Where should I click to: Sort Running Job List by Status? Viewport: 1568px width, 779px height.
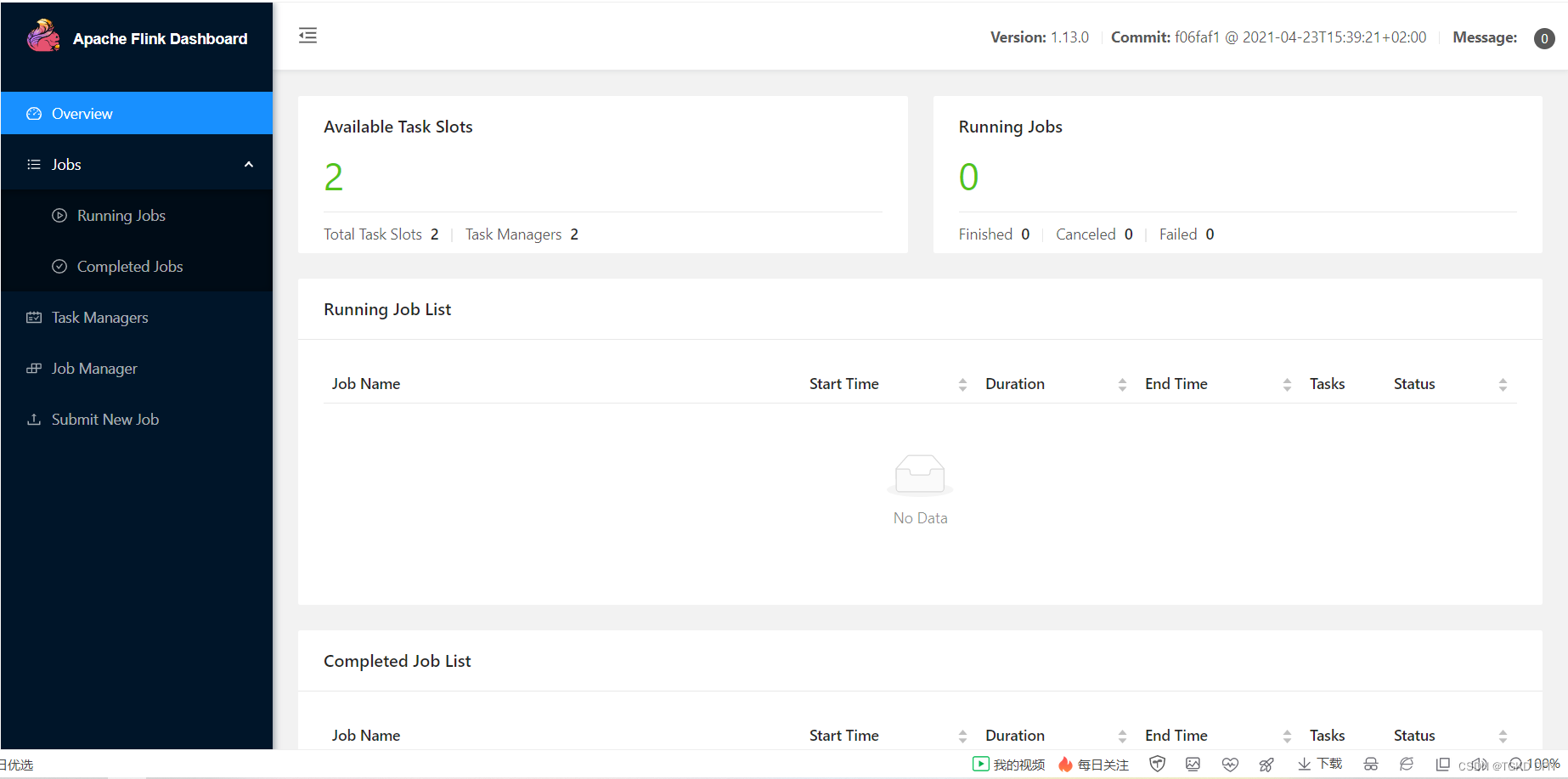1503,385
